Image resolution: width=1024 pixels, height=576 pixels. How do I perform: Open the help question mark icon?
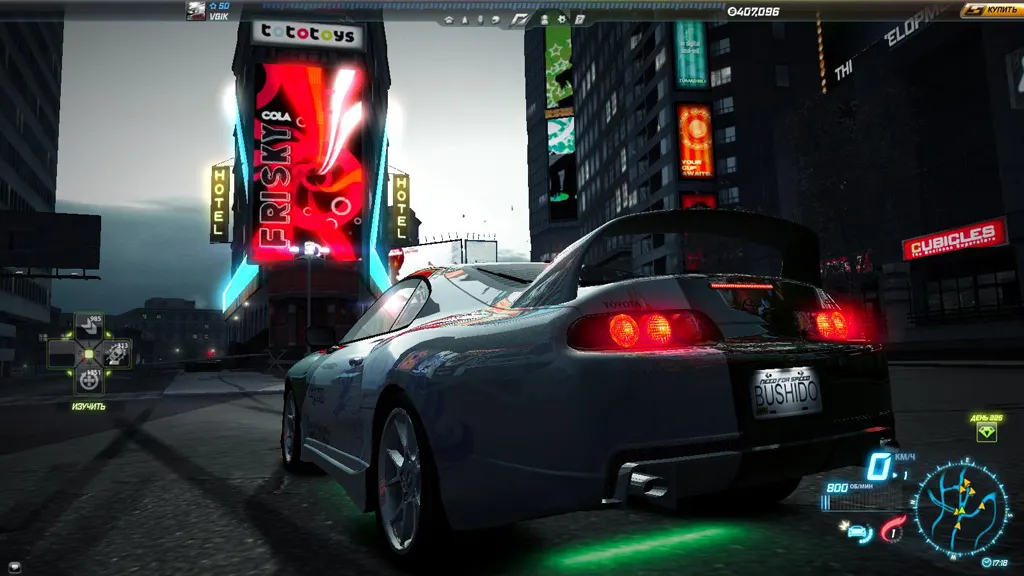579,20
